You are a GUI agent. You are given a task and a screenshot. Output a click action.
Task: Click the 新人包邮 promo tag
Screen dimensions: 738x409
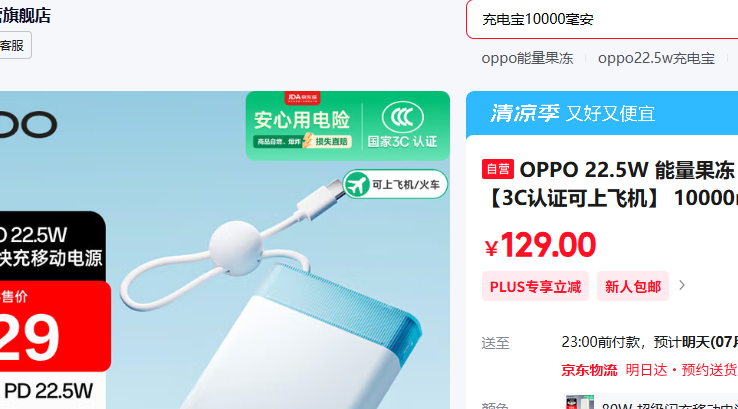633,286
